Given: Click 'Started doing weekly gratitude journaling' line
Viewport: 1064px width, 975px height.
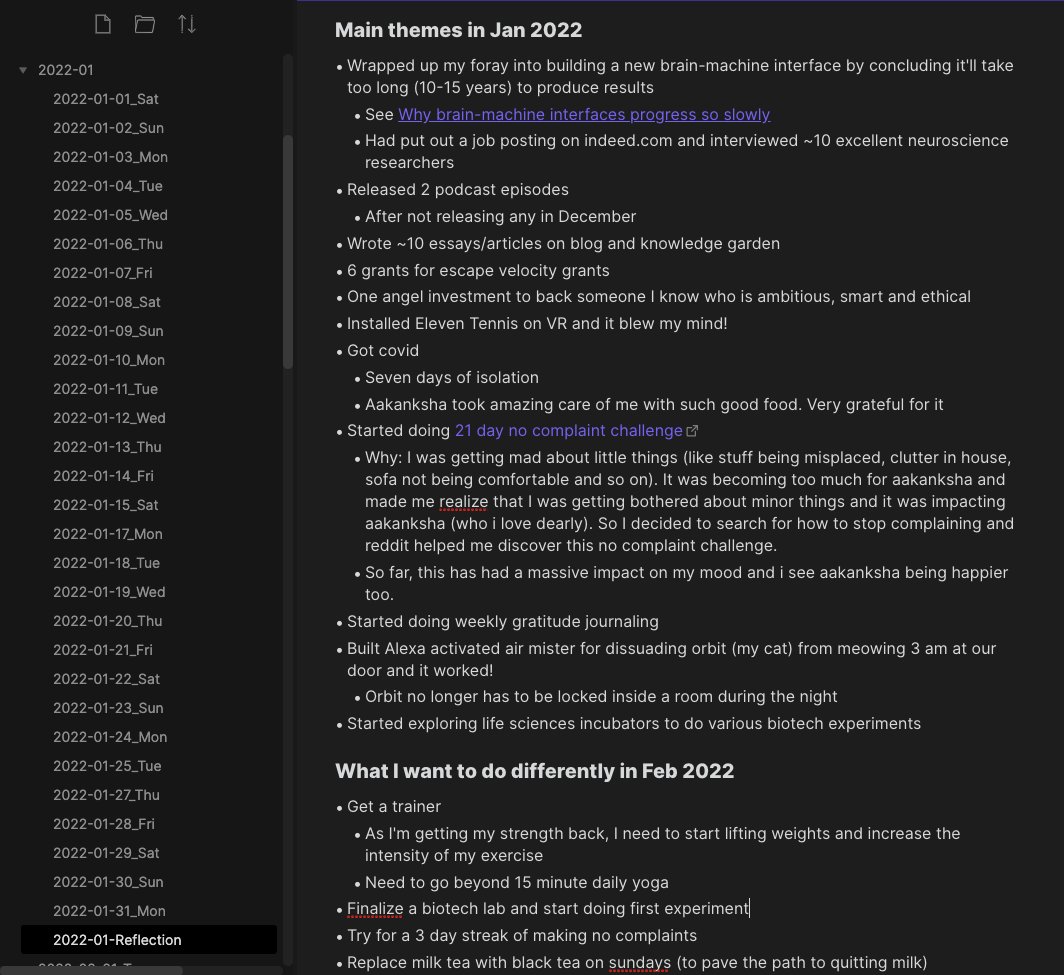Looking at the screenshot, I should click(502, 622).
